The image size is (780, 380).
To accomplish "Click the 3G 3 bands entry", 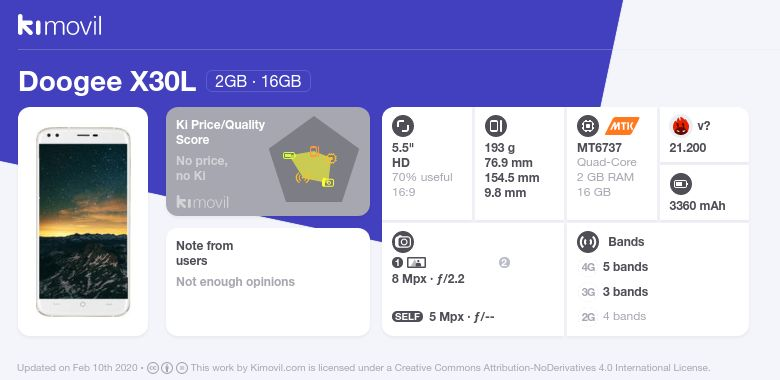I will [x=614, y=292].
